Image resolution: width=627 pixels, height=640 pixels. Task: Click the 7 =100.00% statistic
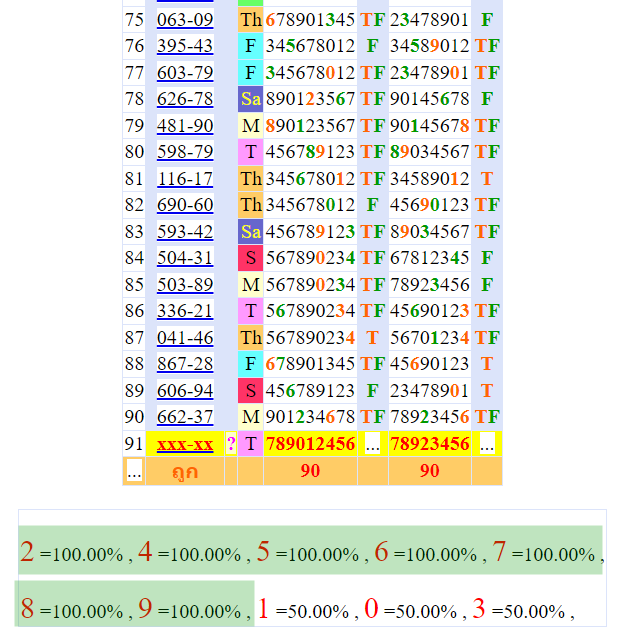(x=544, y=552)
